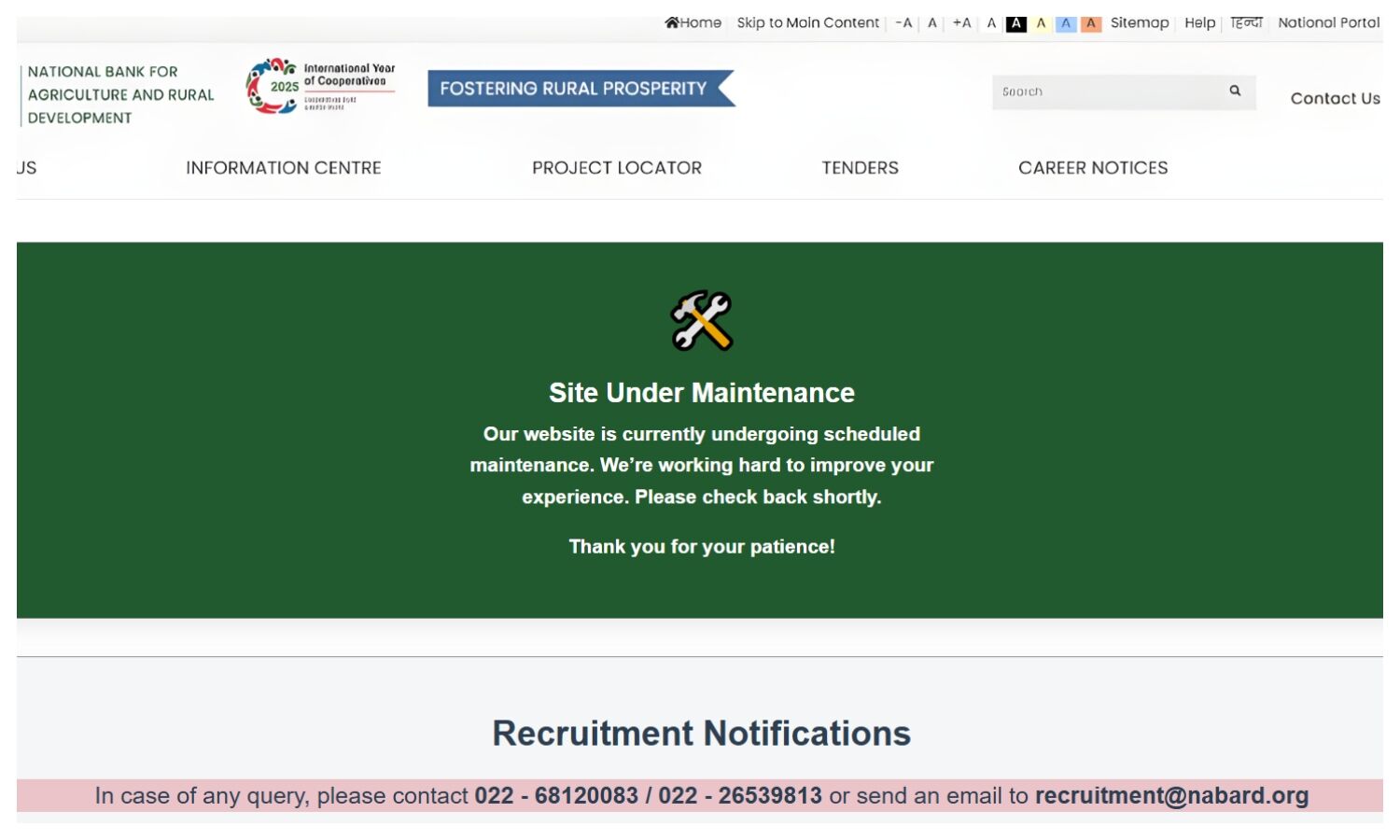Viewport: 1400px width, 840px height.
Task: Decrease font size with -A
Action: point(903,22)
